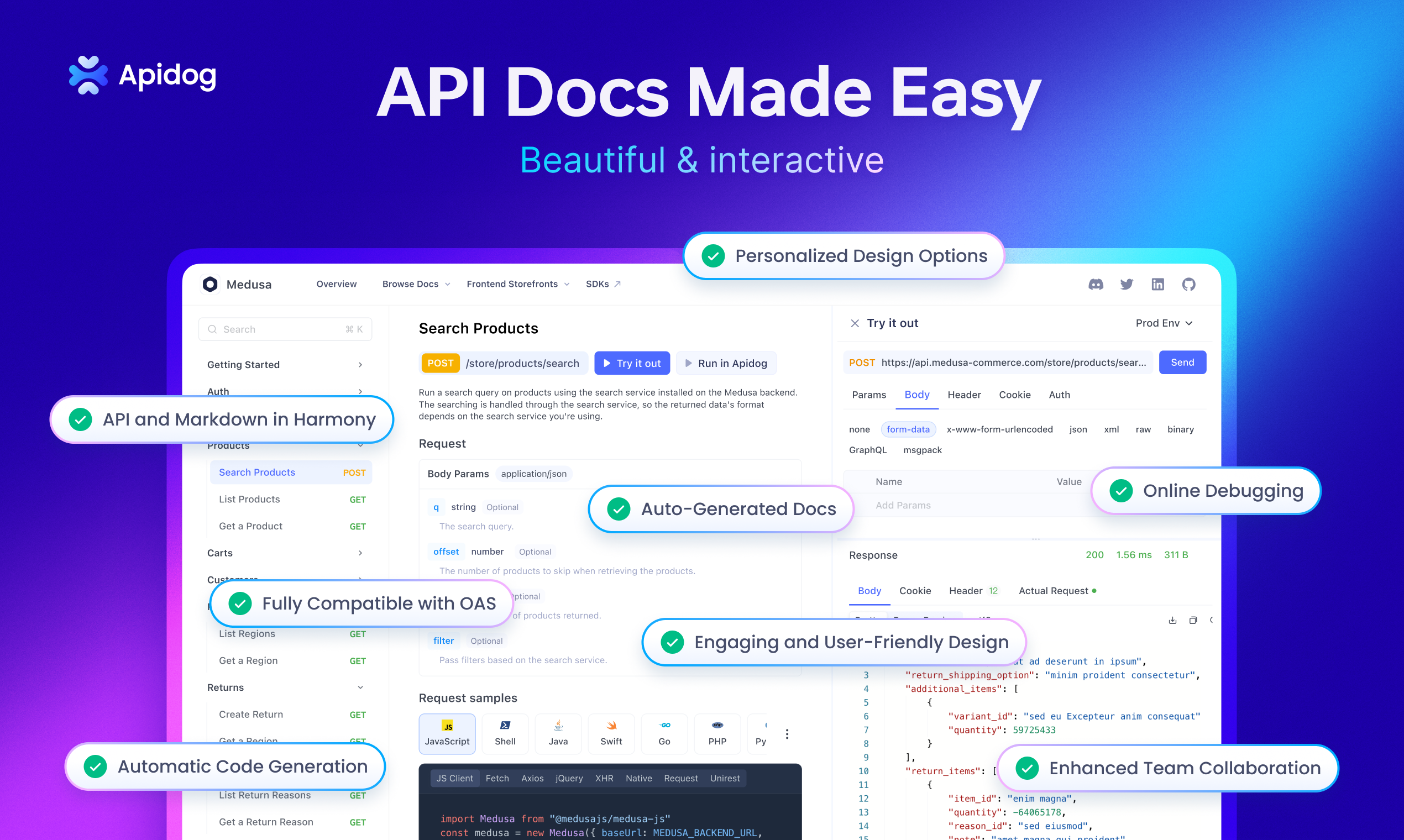Select the raw body type
This screenshot has height=840, width=1404.
click(x=1143, y=429)
